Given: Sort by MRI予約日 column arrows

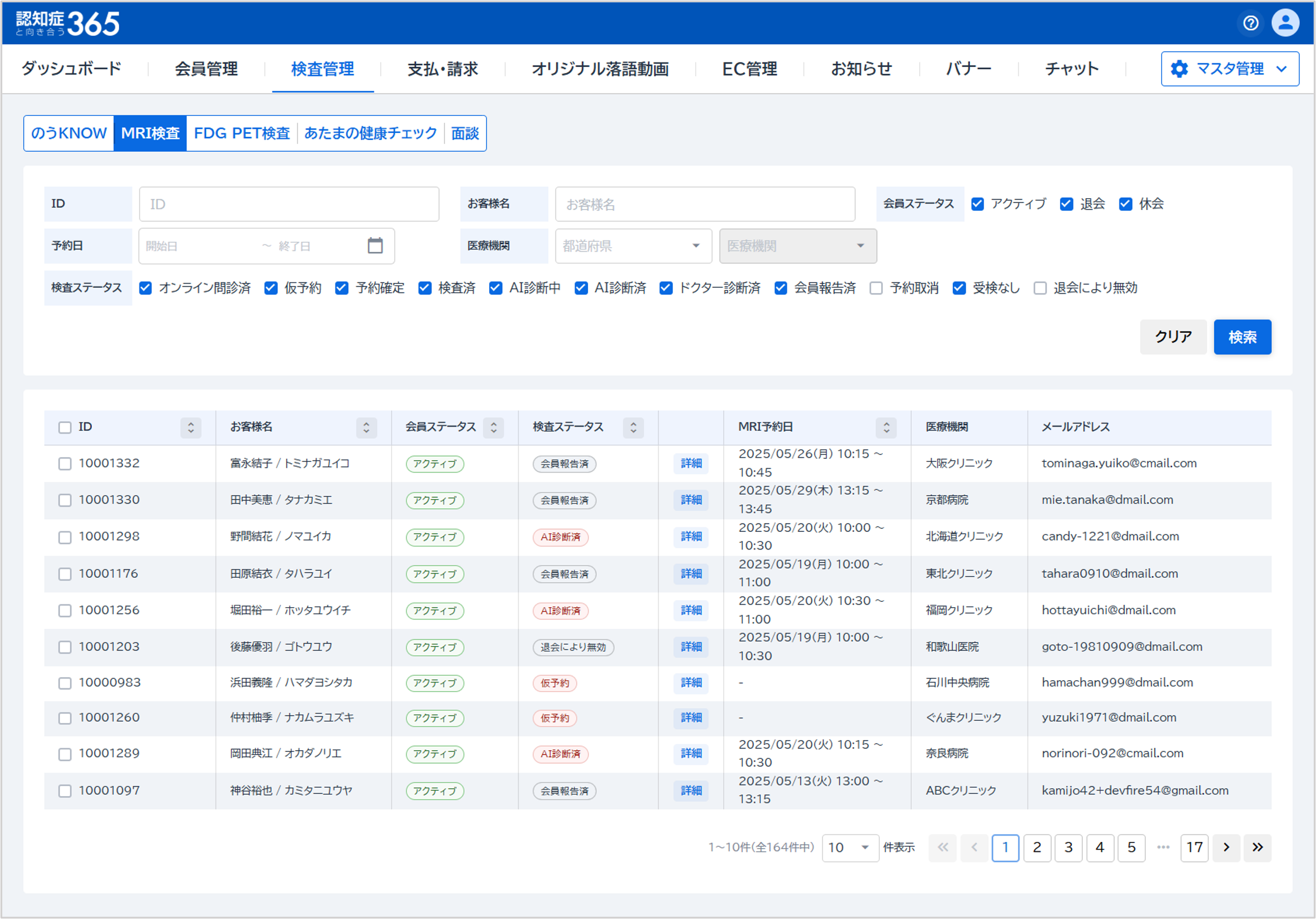Looking at the screenshot, I should point(886,427).
